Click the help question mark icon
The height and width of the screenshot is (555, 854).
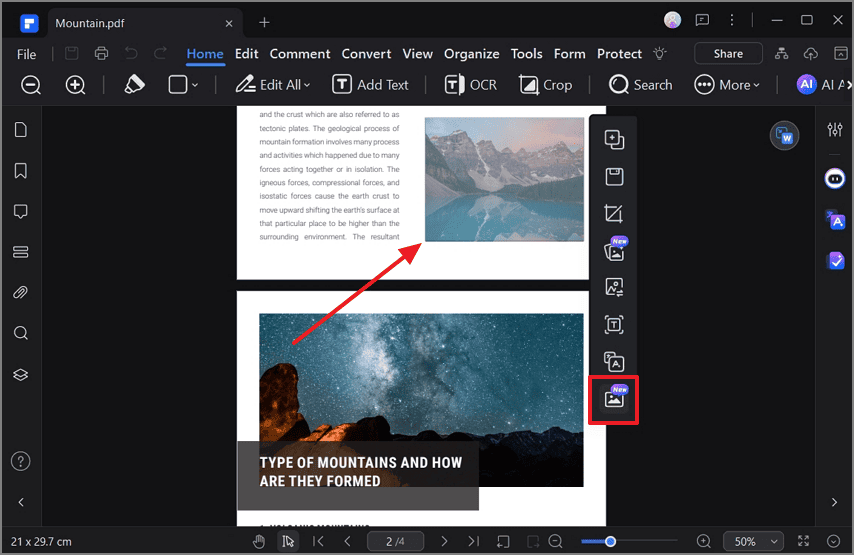21,461
